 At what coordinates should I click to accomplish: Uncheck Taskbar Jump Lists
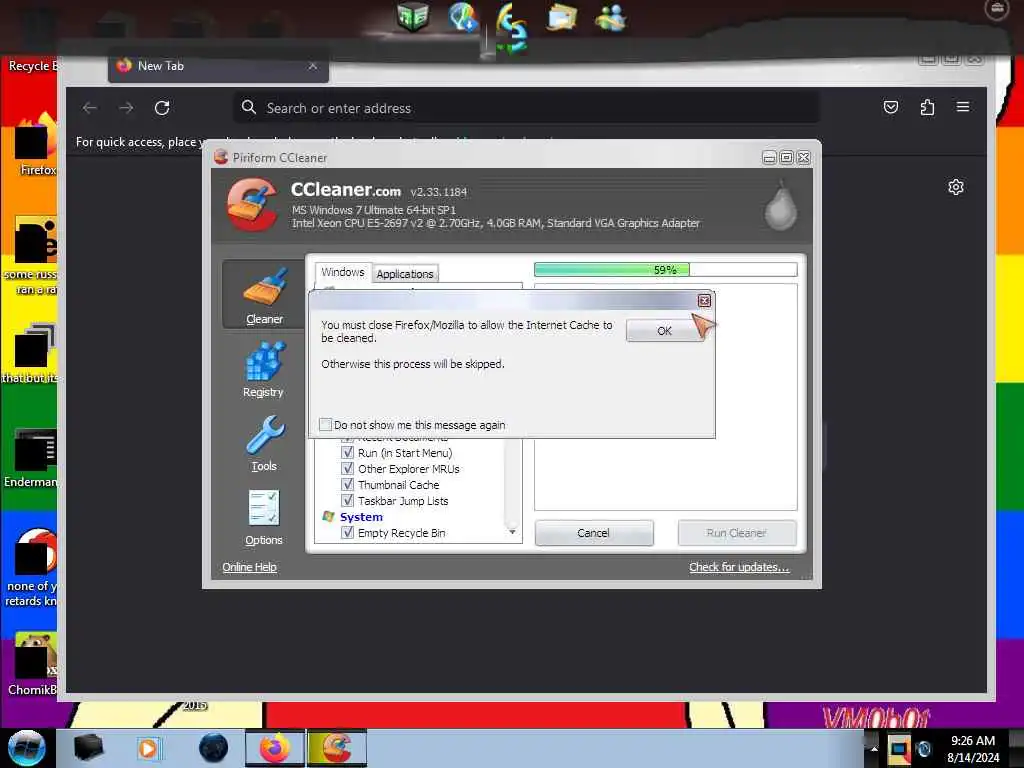pos(347,501)
